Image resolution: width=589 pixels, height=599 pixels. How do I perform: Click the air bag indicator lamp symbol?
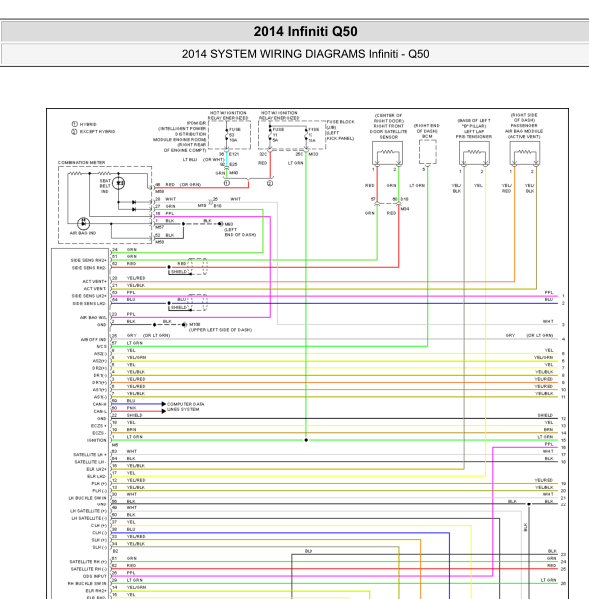[83, 223]
